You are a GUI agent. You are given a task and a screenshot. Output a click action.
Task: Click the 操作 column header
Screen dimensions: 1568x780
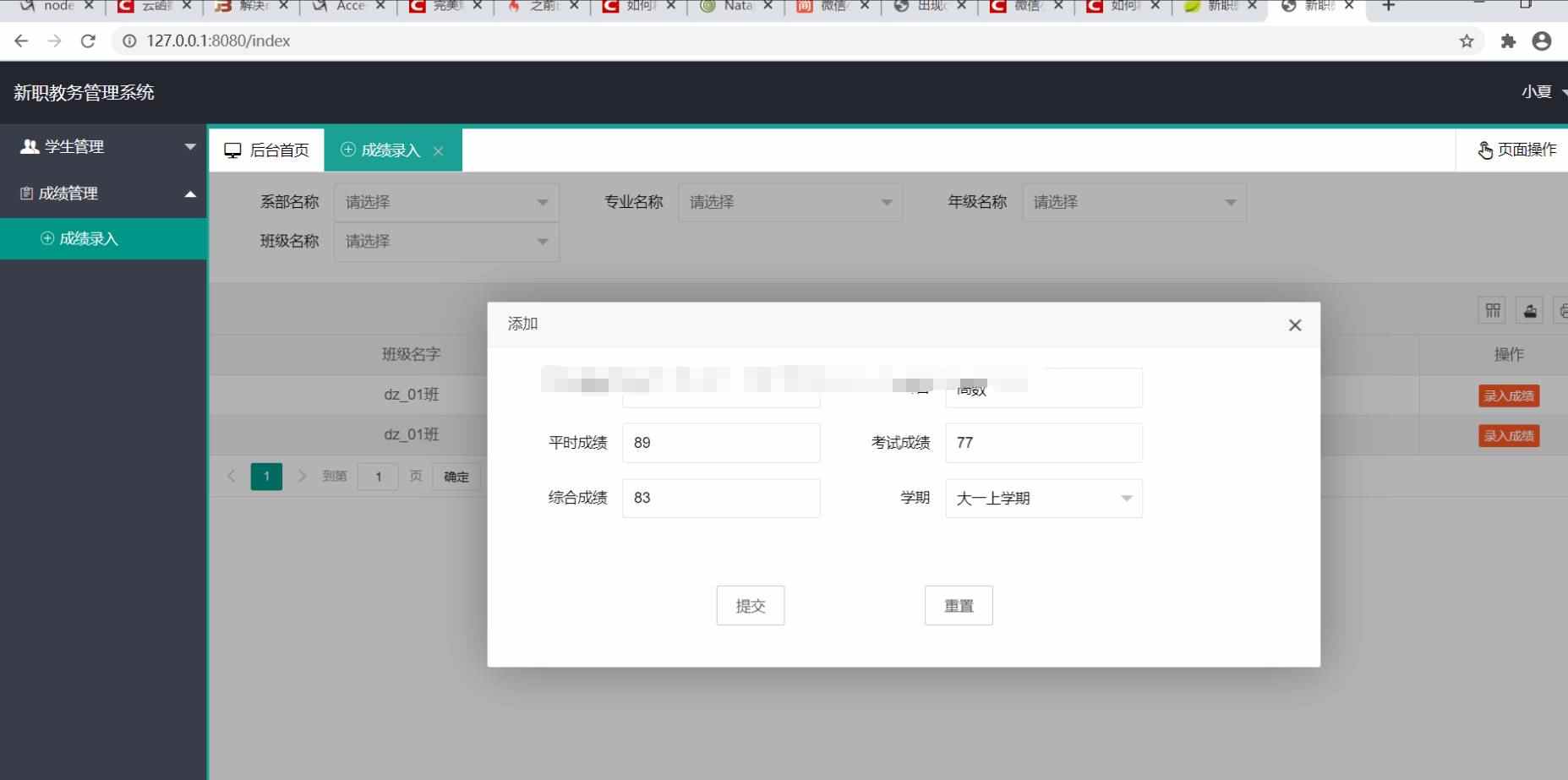[x=1509, y=355]
